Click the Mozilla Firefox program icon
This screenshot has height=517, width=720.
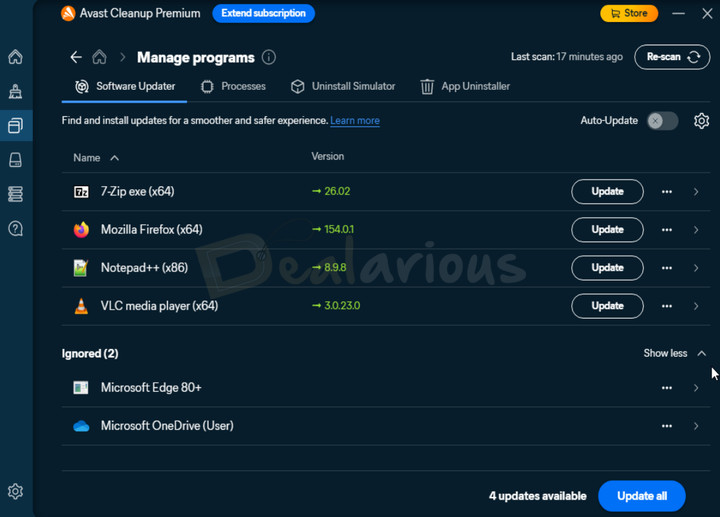pos(81,230)
